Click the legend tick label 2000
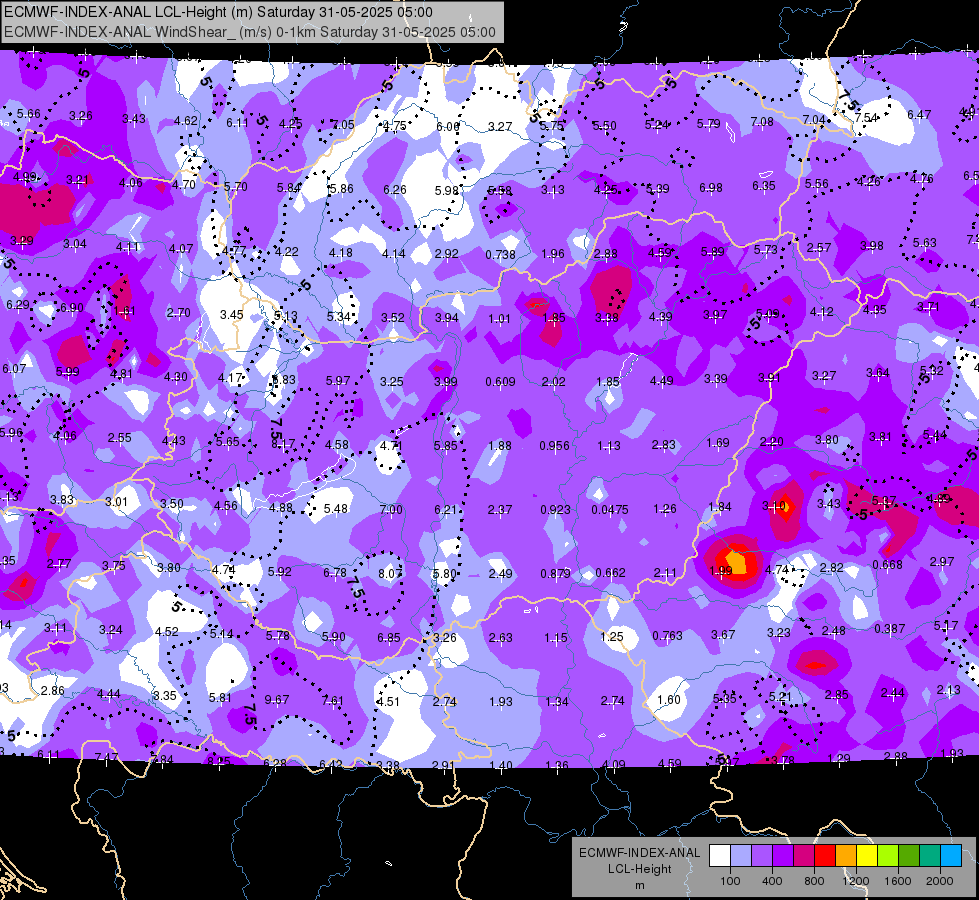Image resolution: width=979 pixels, height=900 pixels. click(x=940, y=881)
